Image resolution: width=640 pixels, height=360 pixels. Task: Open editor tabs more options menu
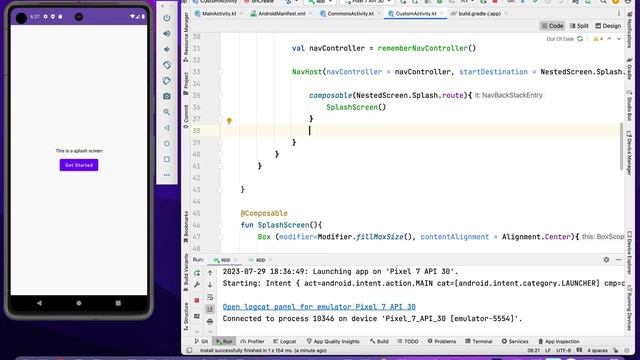click(619, 13)
